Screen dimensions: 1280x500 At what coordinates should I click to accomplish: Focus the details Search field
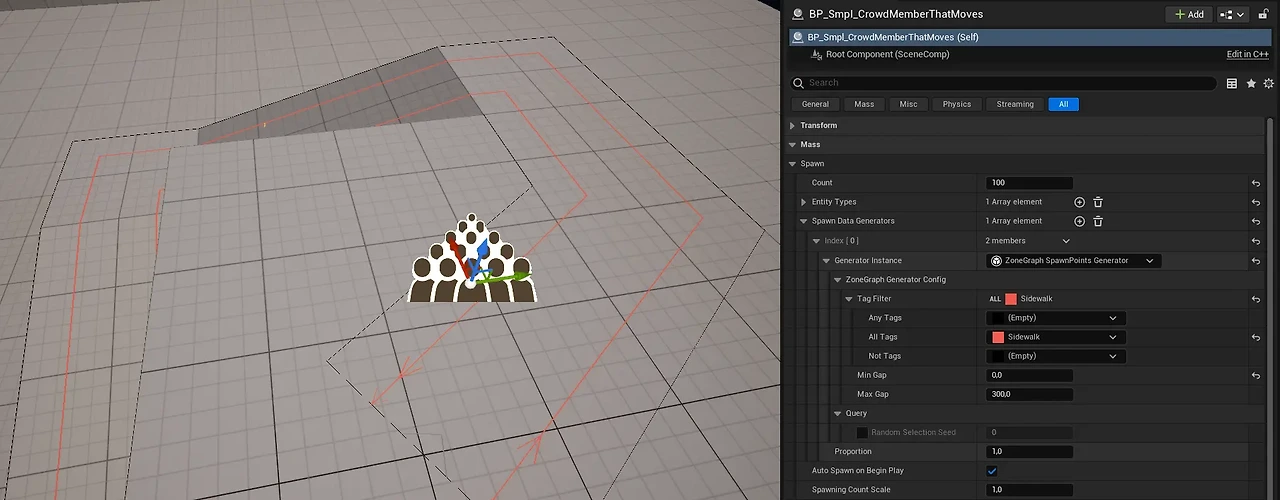[1003, 83]
